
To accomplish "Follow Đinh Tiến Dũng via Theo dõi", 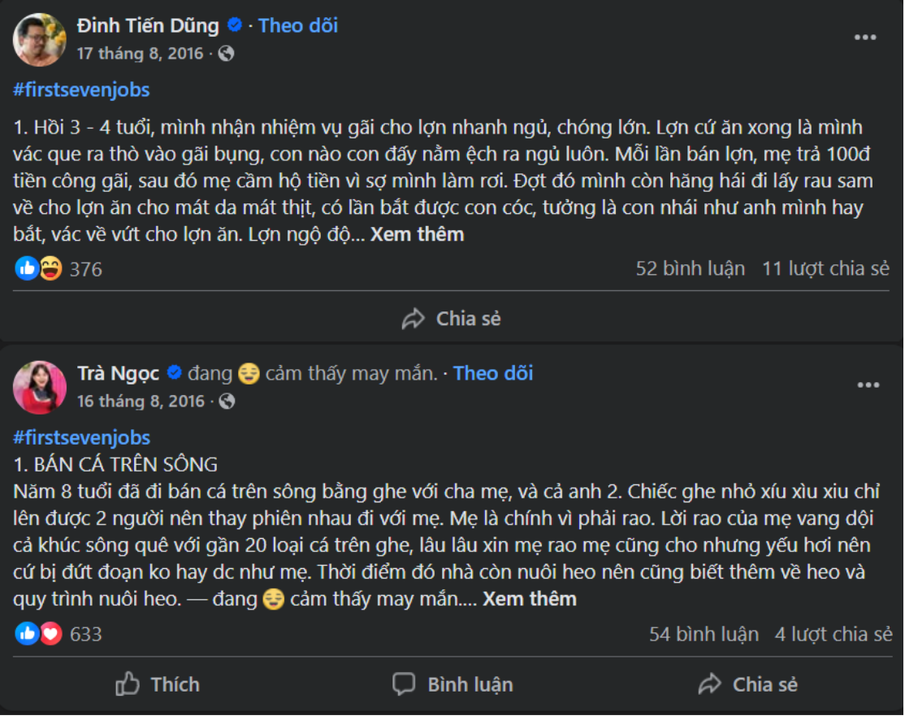I will 297,26.
